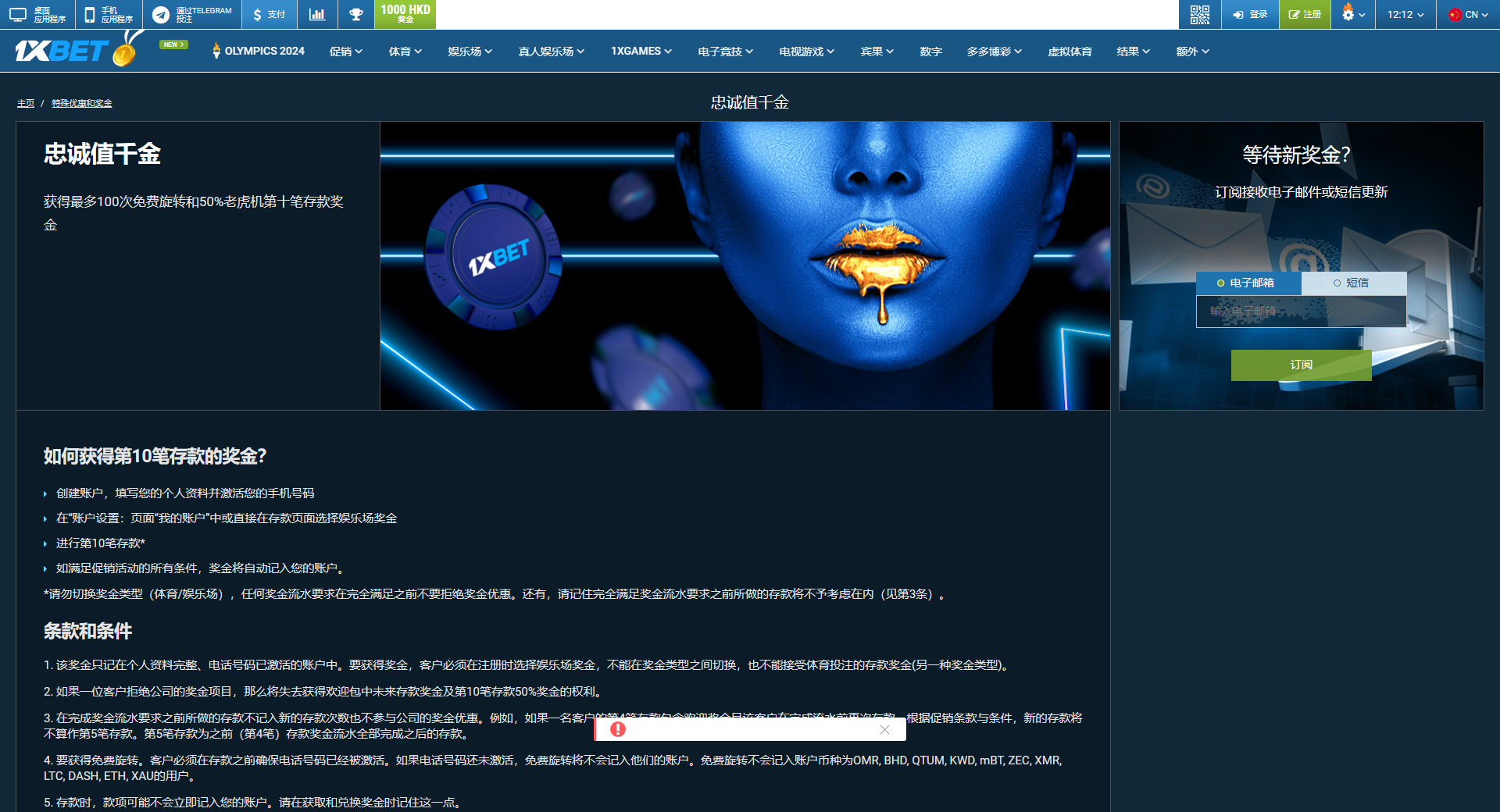Open the 数字 menu item

coord(930,52)
